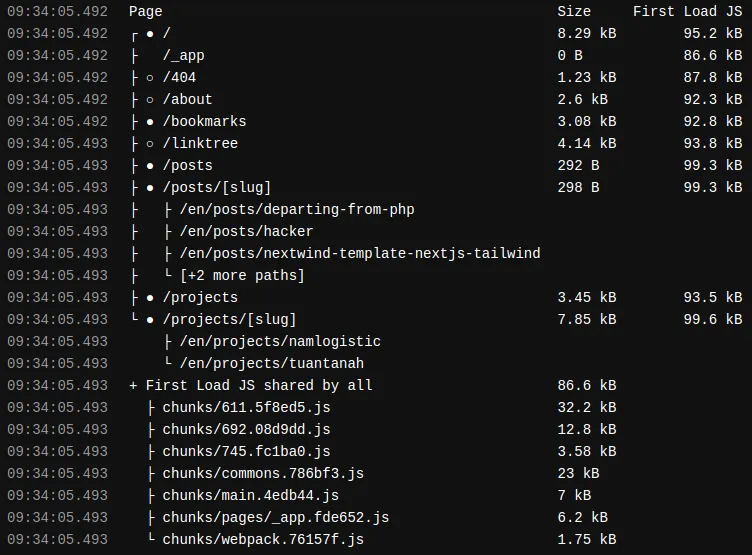Image resolution: width=752 pixels, height=555 pixels.
Task: Click the chunks/webpack.76157f.js entry
Action: point(263,539)
